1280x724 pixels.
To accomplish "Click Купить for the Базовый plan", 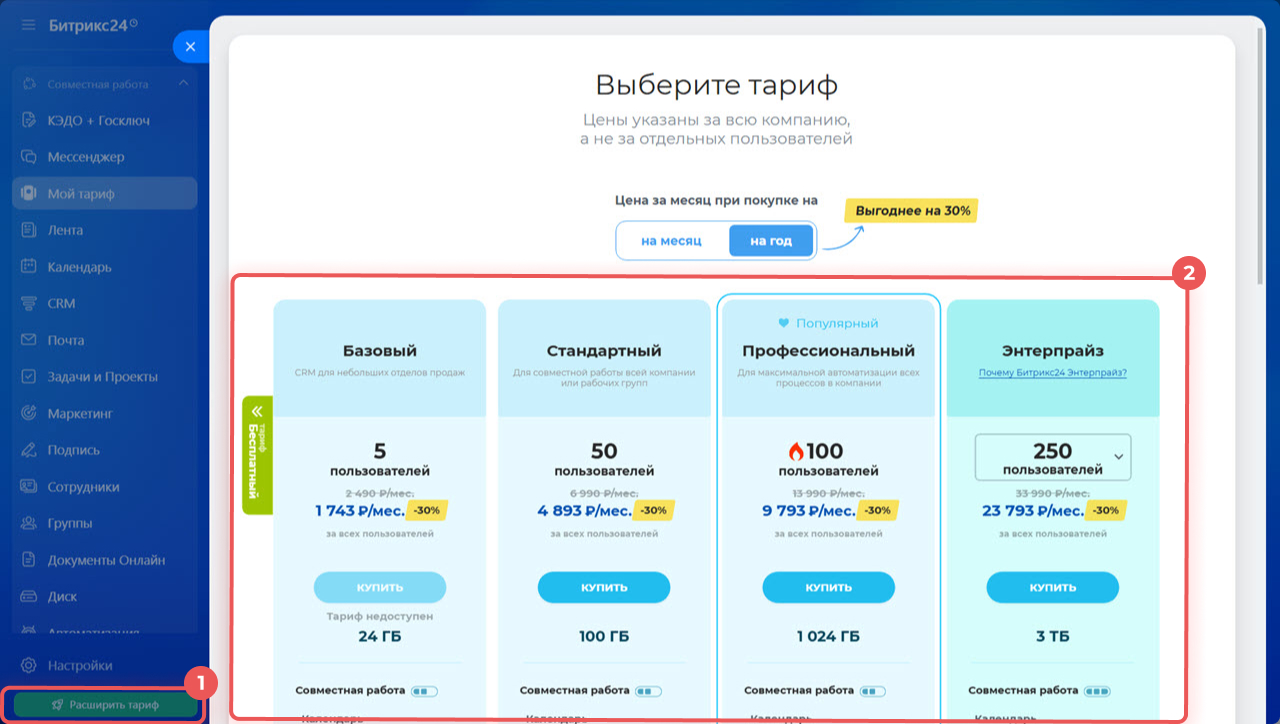I will tap(380, 587).
